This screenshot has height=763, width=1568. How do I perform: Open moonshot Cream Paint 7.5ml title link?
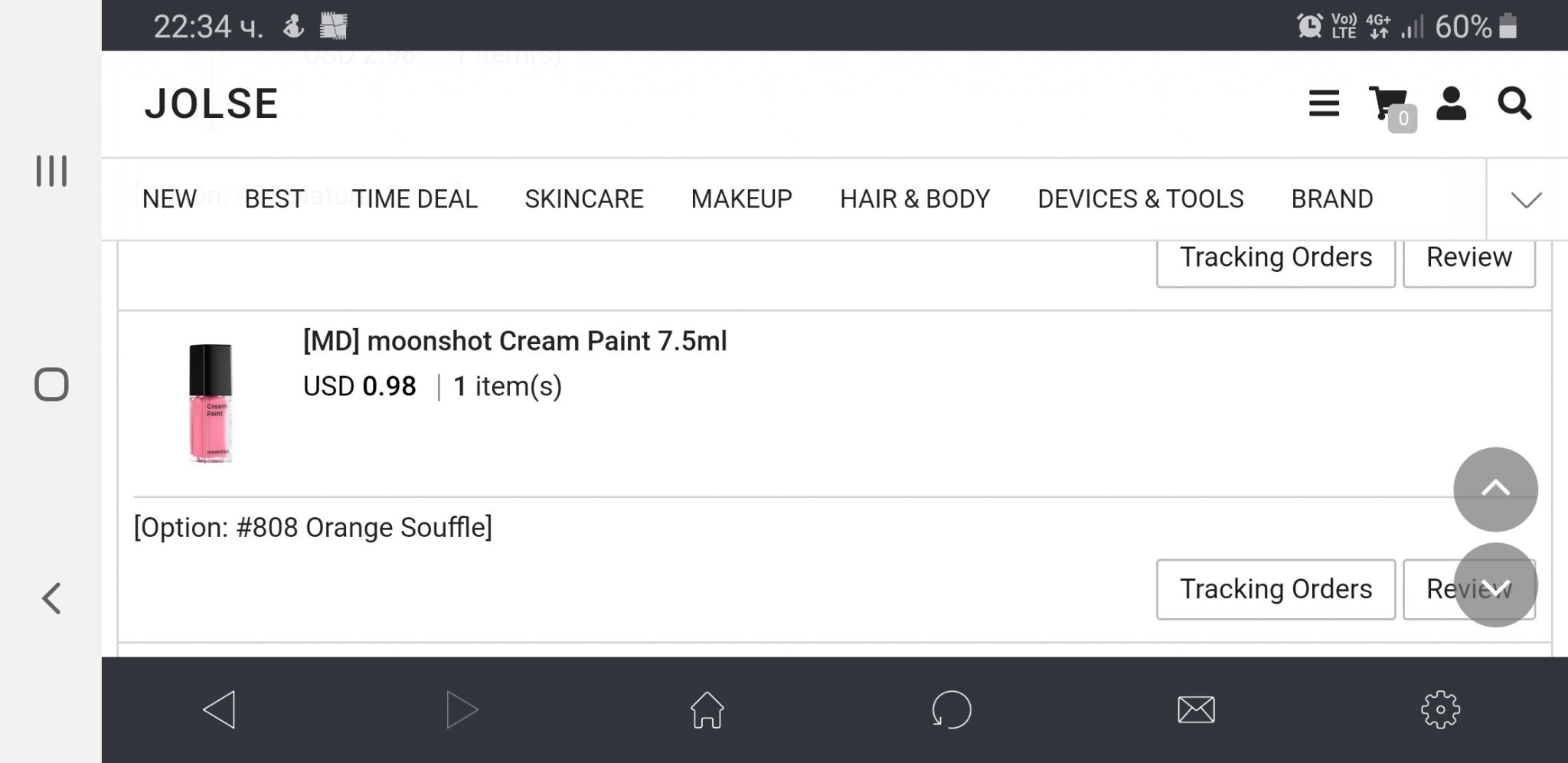(514, 341)
